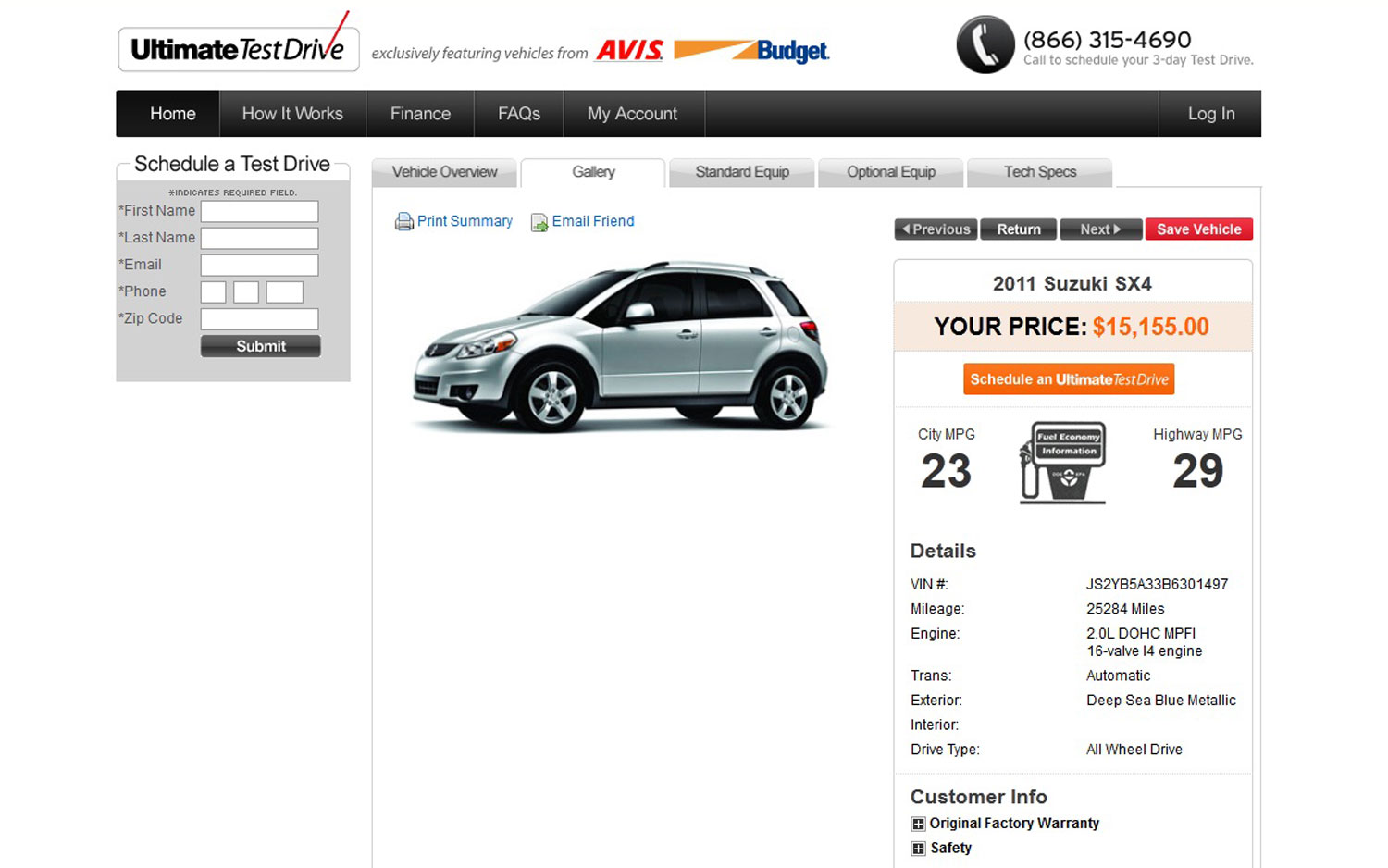This screenshot has width=1388, height=868.
Task: Click the First Name input field
Action: (x=259, y=212)
